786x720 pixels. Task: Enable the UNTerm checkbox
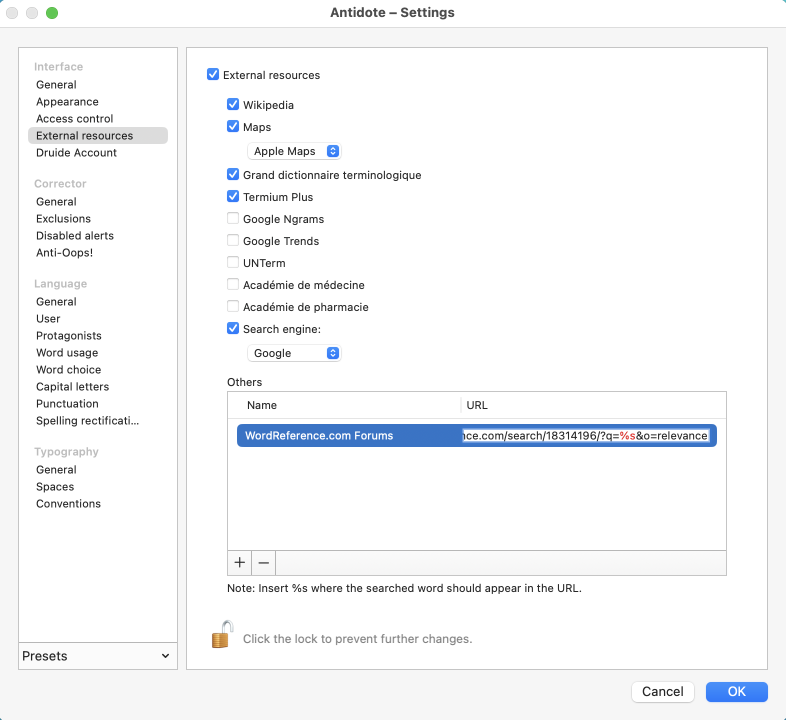tap(233, 263)
